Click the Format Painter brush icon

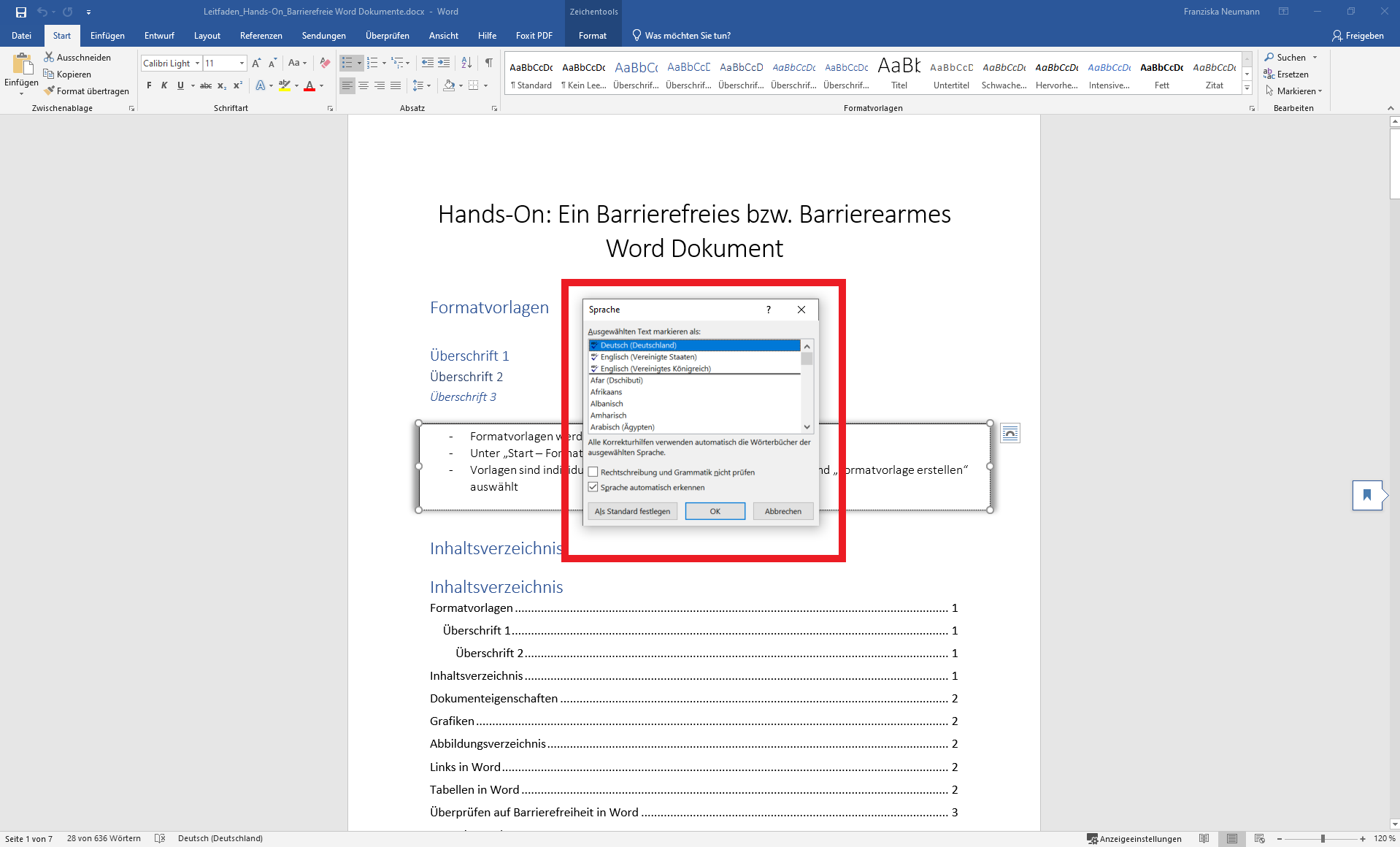(x=50, y=91)
